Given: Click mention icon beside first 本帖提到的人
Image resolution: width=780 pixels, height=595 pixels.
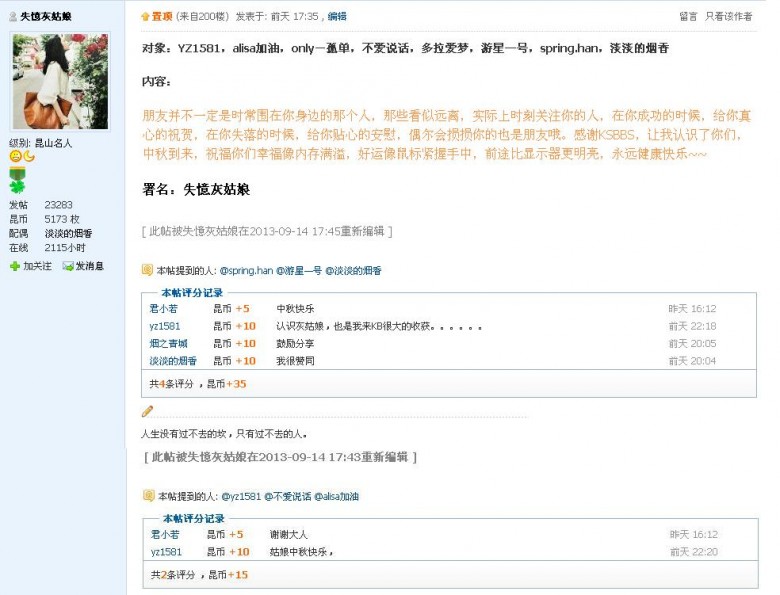Looking at the screenshot, I should point(147,270).
